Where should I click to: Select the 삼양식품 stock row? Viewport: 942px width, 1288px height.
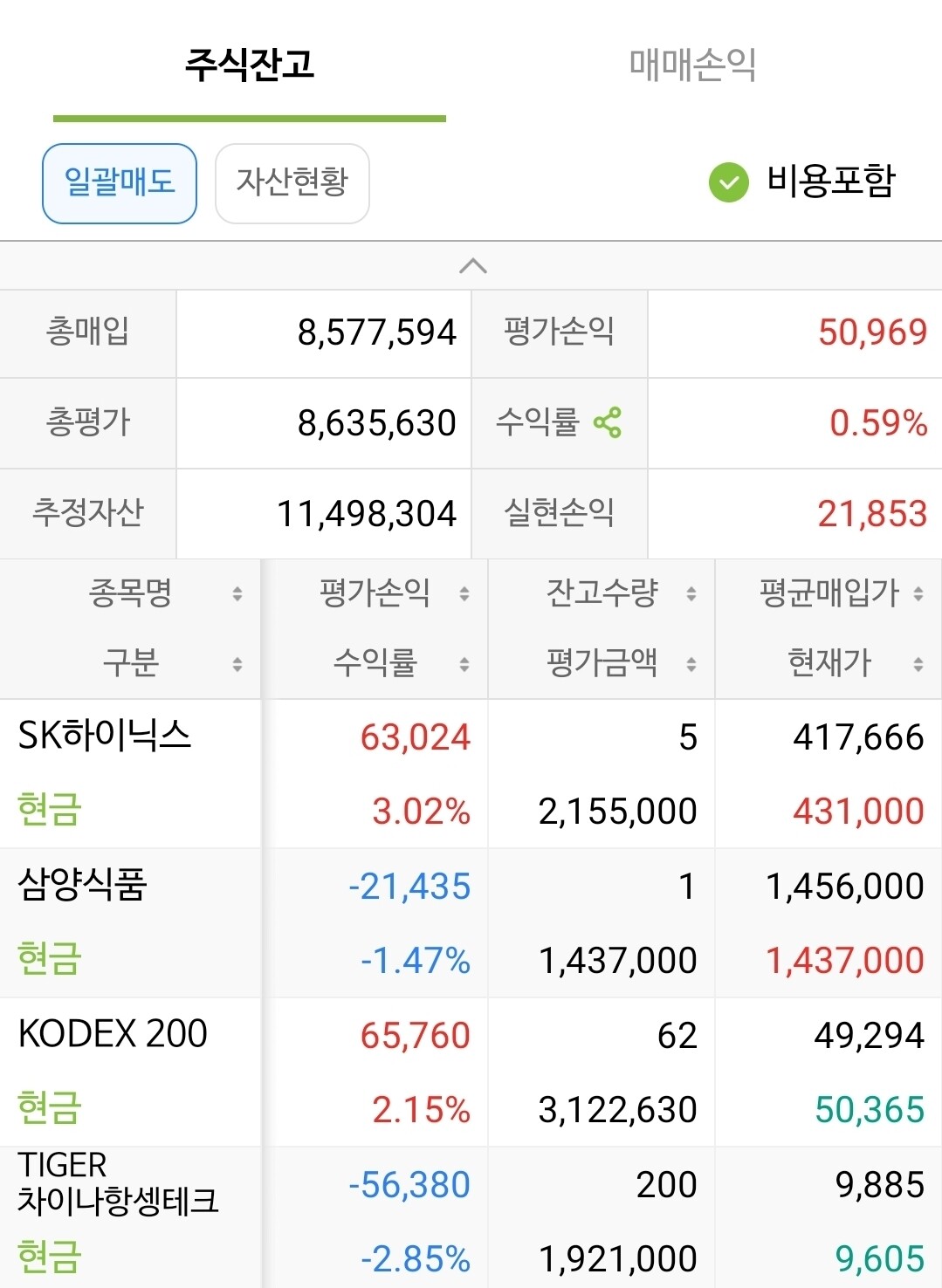tap(471, 922)
